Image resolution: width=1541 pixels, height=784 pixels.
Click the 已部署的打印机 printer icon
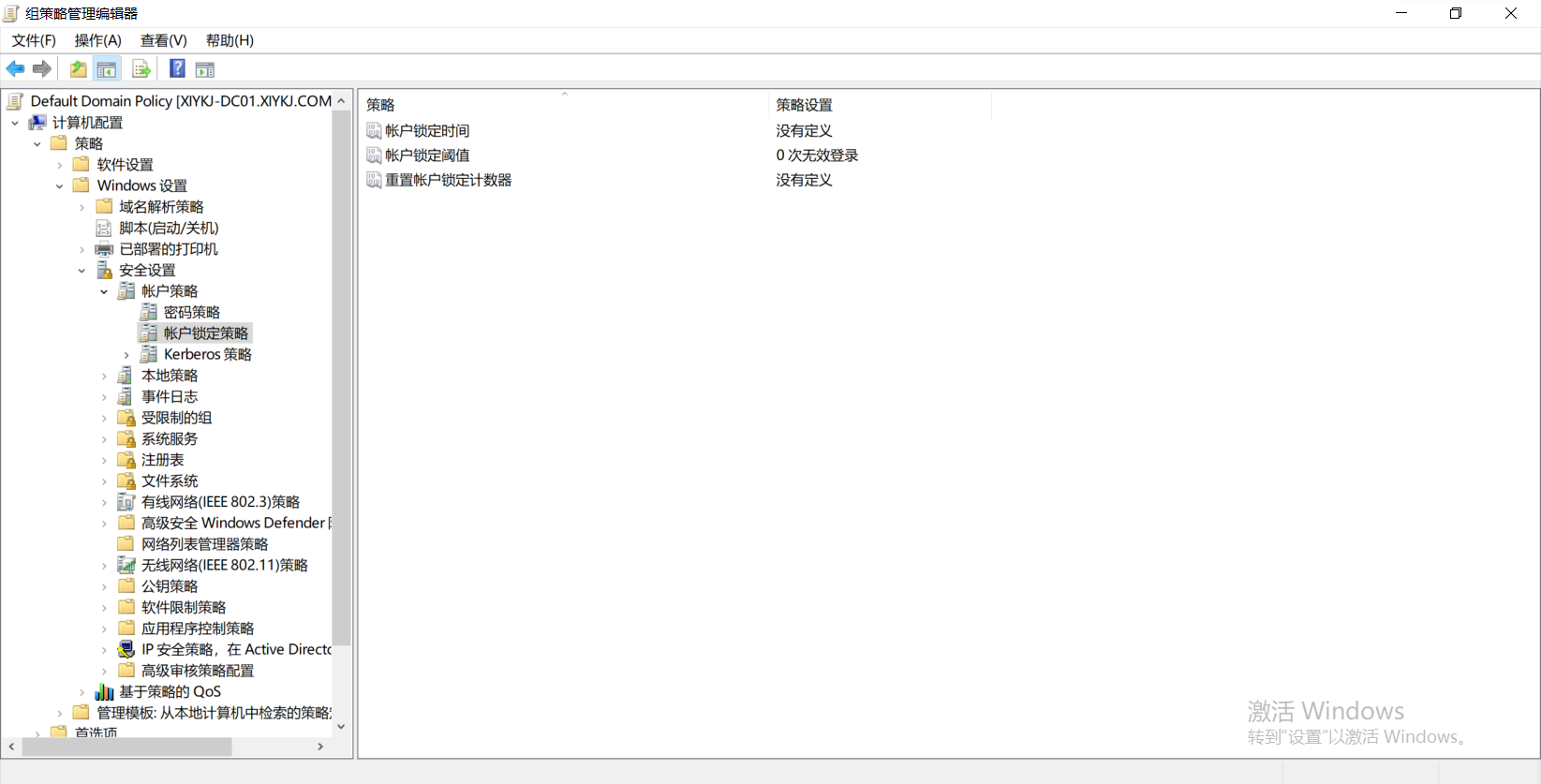[104, 249]
